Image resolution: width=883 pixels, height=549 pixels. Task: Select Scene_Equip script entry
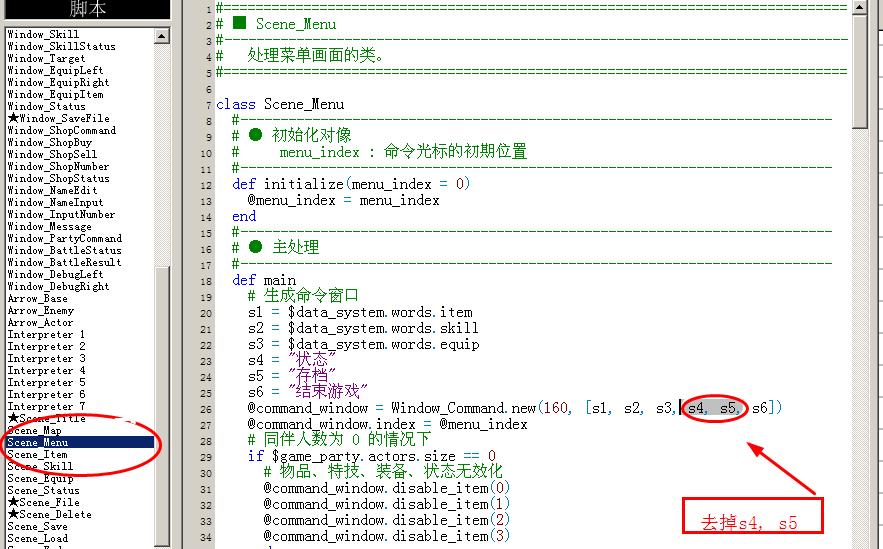tap(40, 479)
